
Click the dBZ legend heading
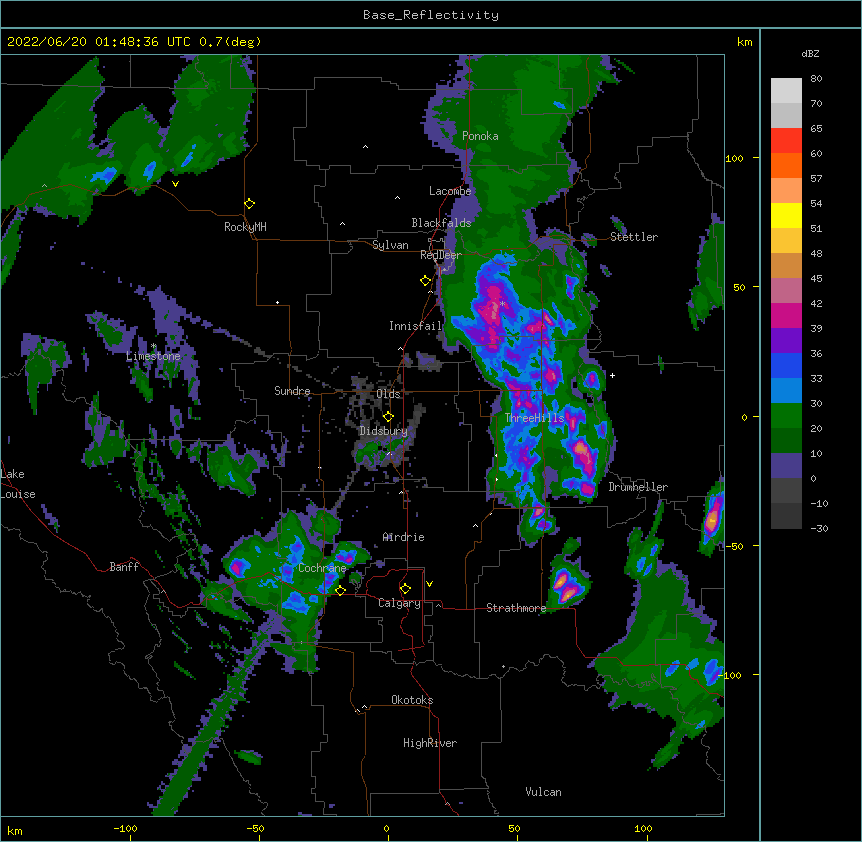810,53
